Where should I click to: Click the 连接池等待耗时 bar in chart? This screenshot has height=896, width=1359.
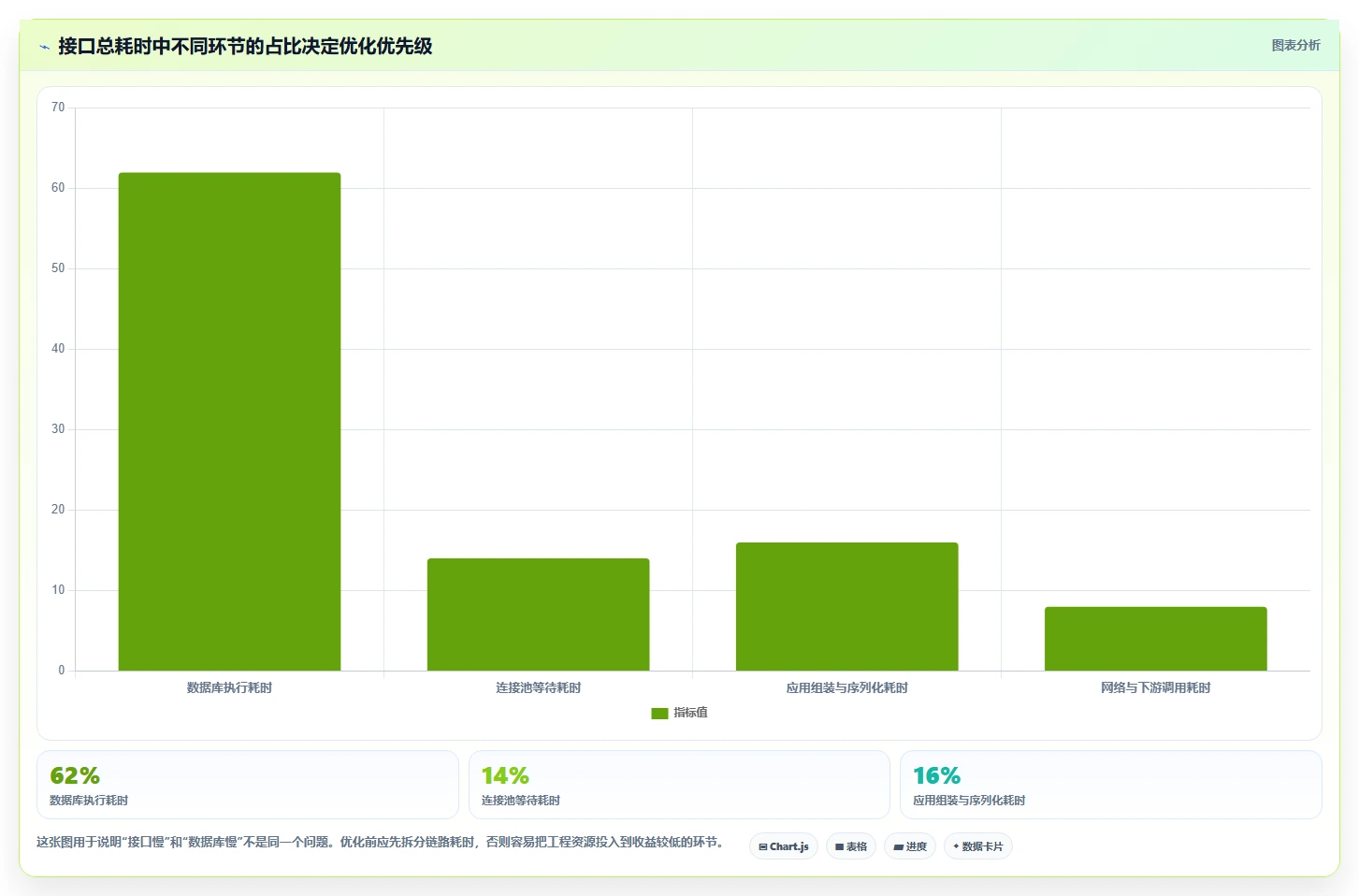click(538, 614)
